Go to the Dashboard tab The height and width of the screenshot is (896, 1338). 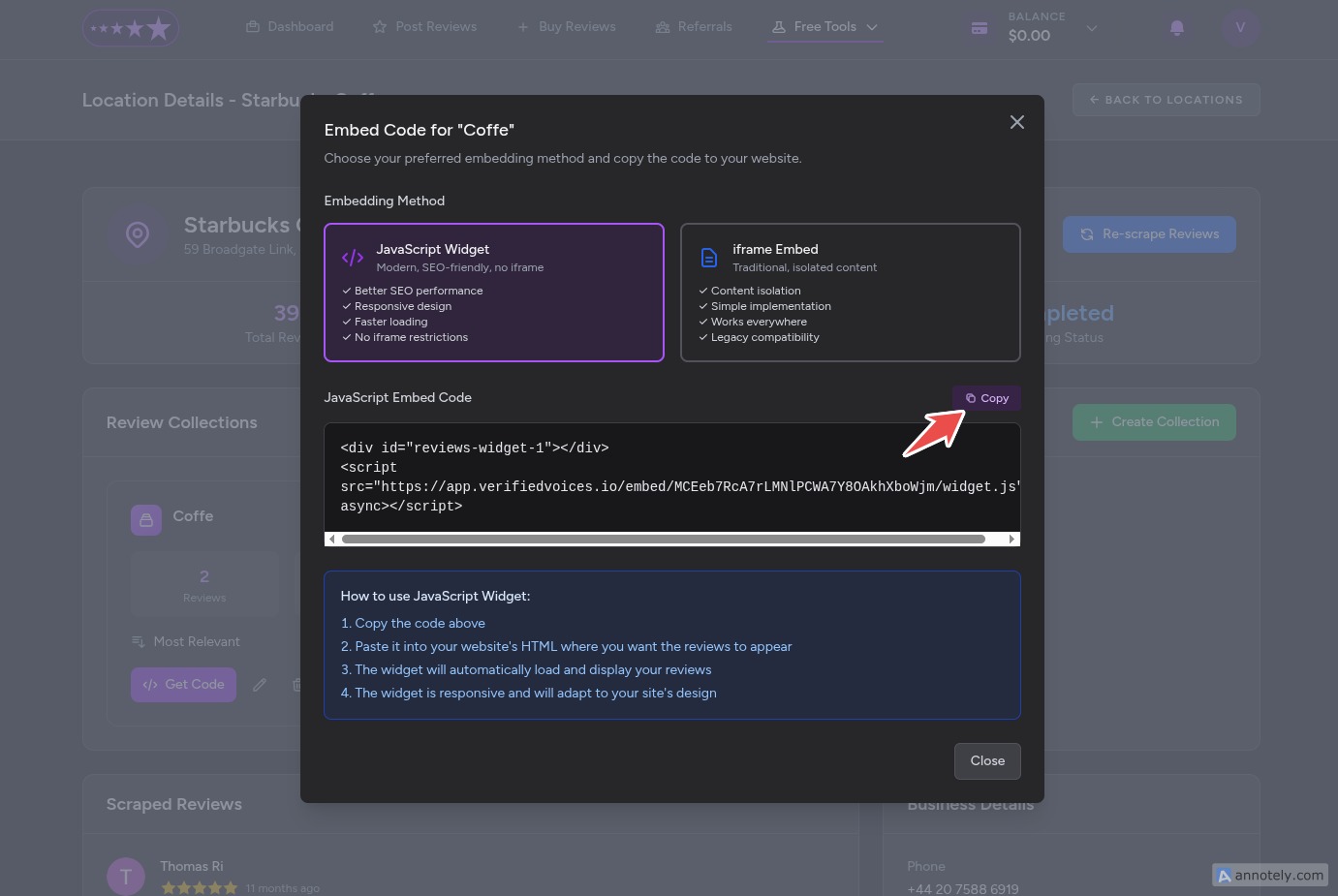pyautogui.click(x=290, y=27)
